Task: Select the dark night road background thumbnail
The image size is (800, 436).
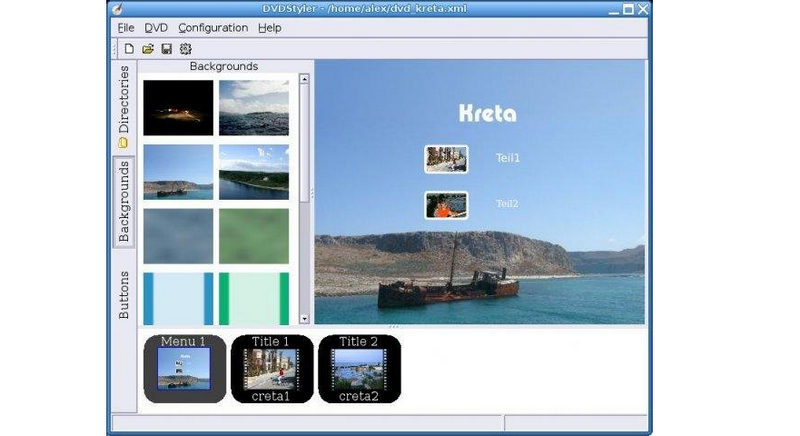Action: click(178, 108)
